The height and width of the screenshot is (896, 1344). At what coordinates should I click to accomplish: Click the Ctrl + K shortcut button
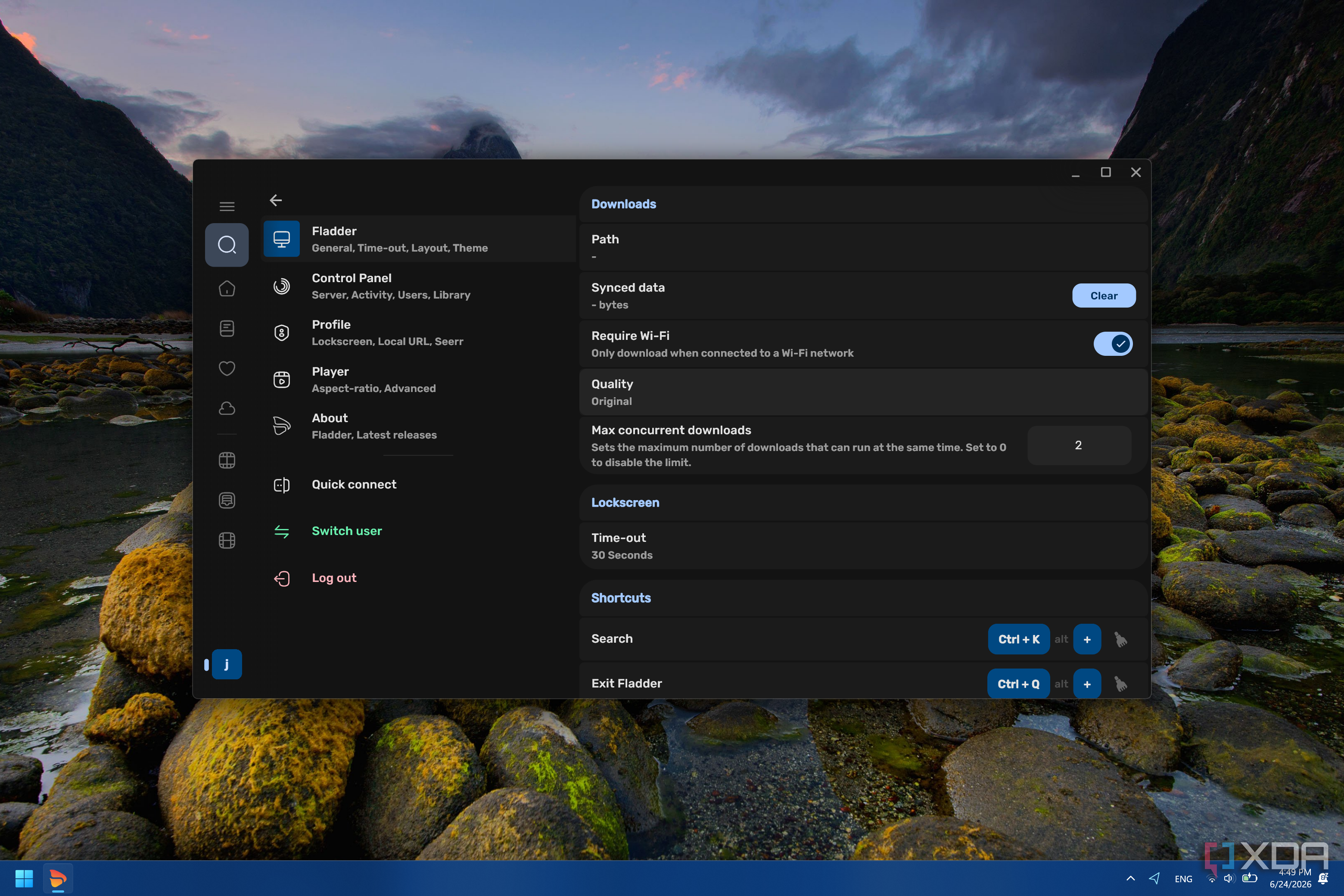pos(1018,639)
